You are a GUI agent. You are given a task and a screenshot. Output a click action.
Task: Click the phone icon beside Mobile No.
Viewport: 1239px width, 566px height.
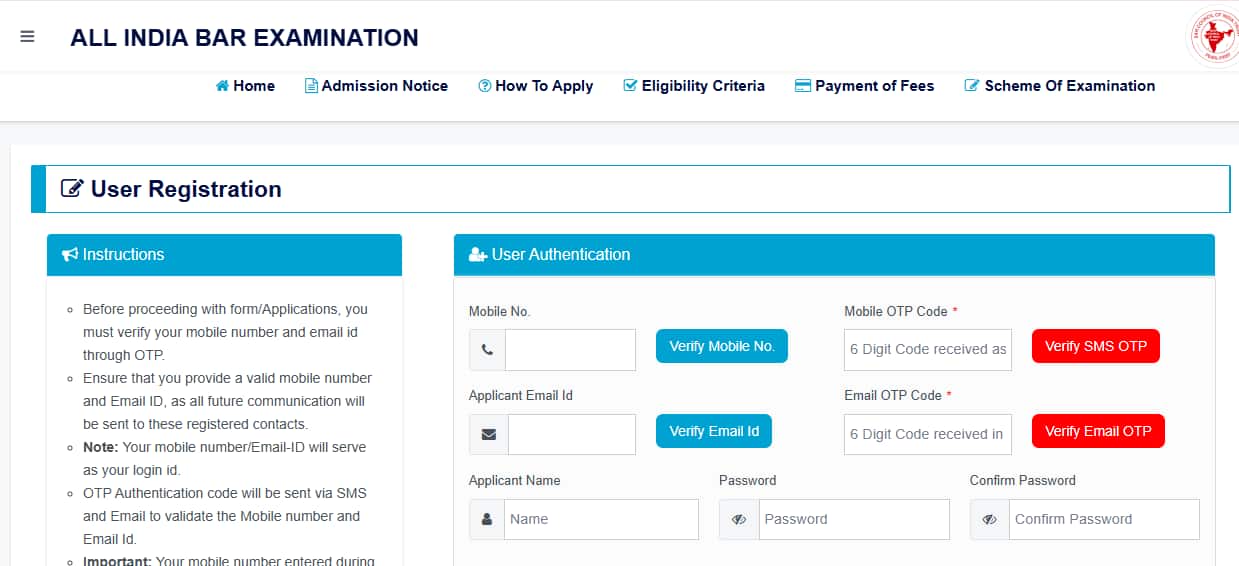click(x=487, y=350)
